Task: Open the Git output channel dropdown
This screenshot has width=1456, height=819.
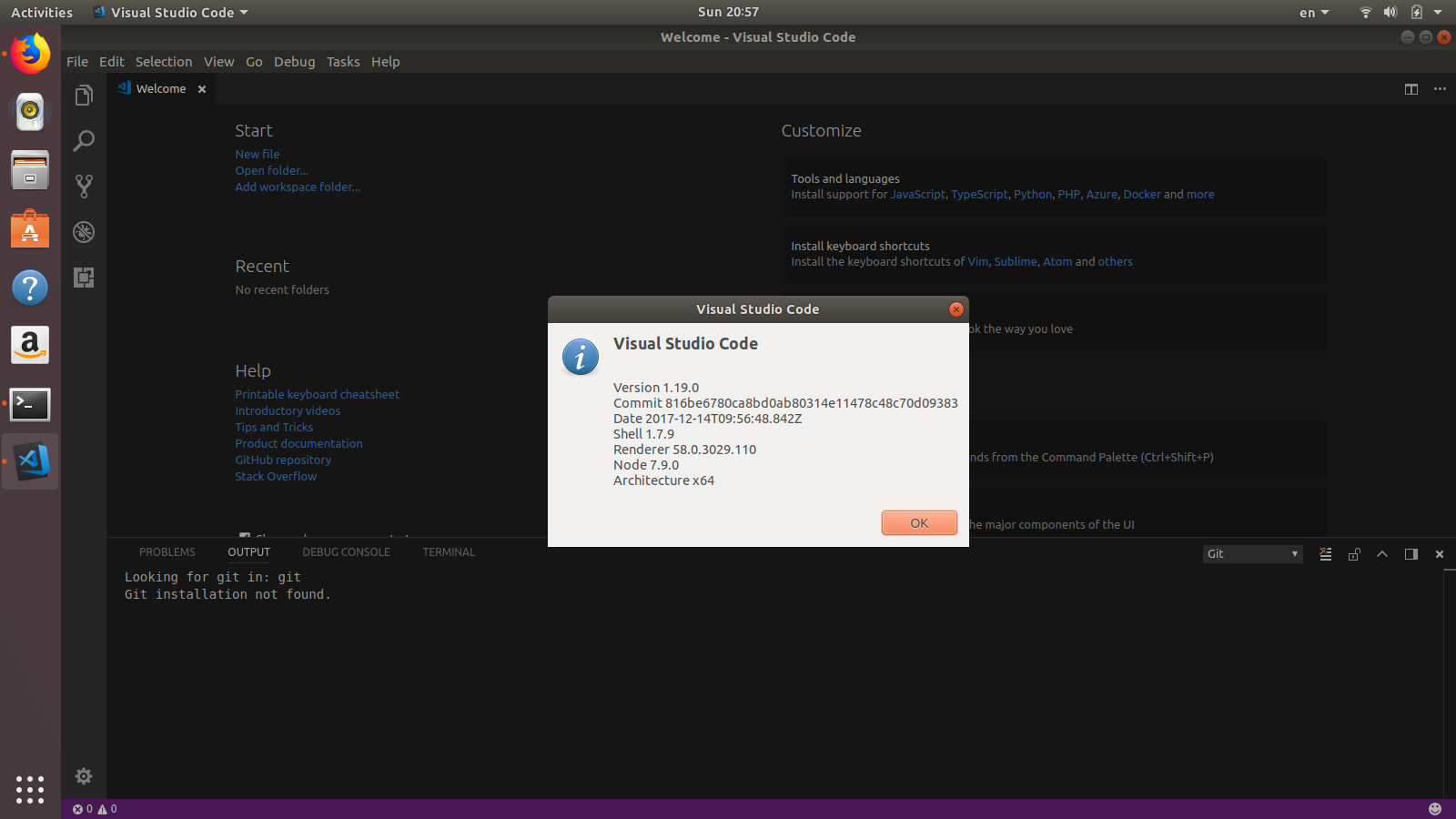Action: 1253,554
